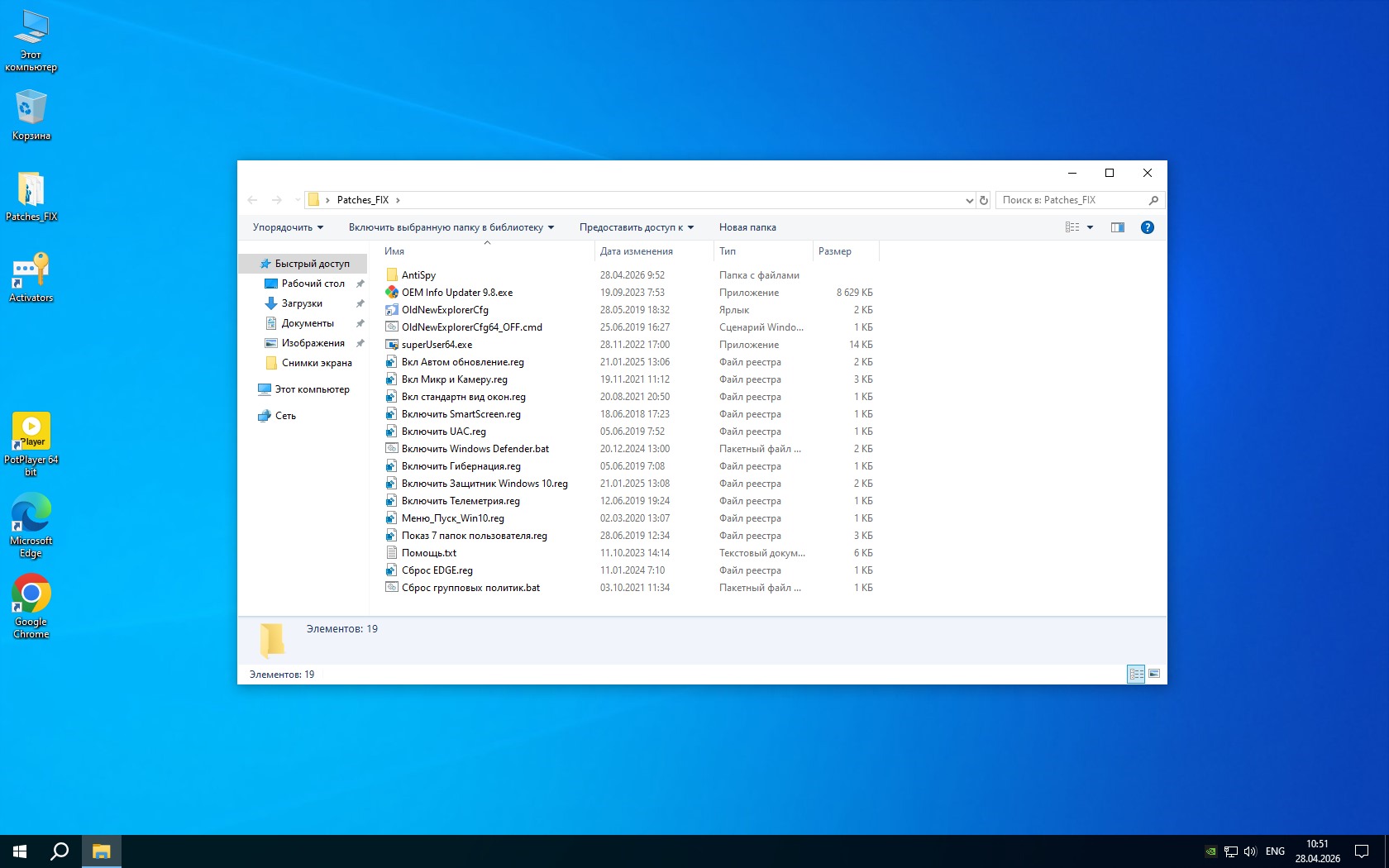Screen dimensions: 1389x868
Task: Select the PotPlayer 64 bit desktop icon
Action: click(x=31, y=443)
